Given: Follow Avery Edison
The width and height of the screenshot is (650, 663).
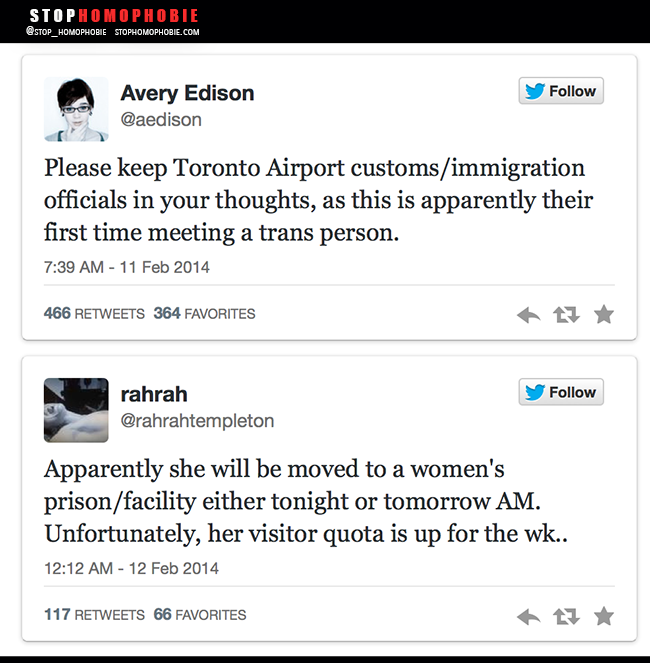Looking at the screenshot, I should point(561,91).
